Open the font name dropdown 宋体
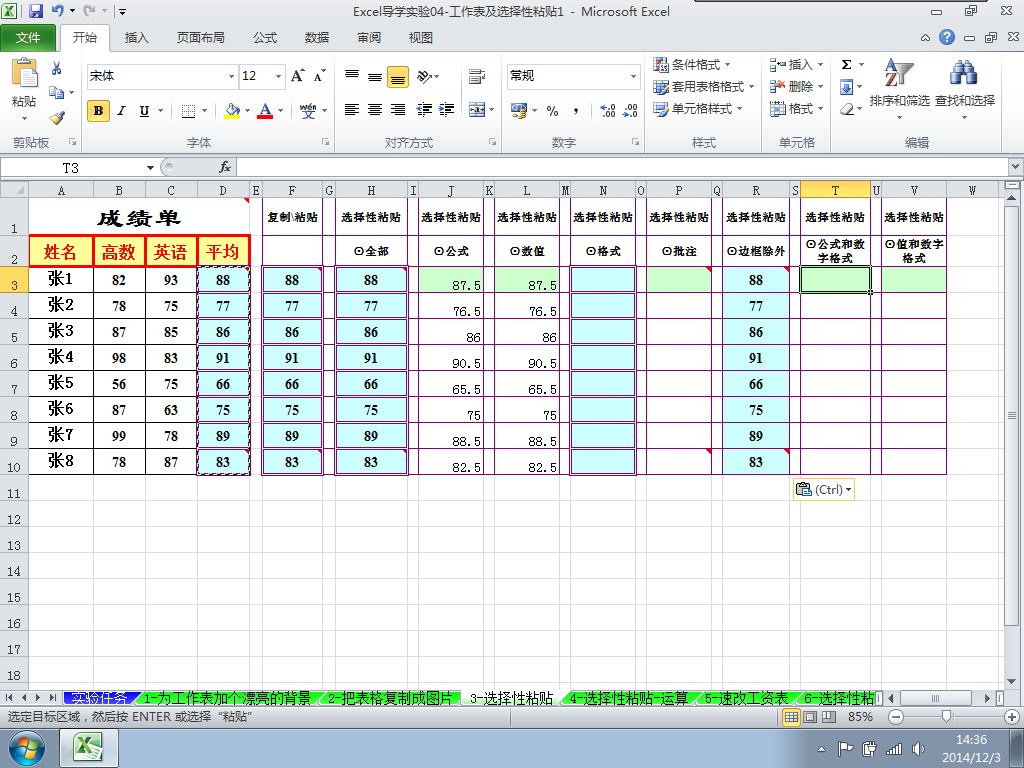 231,76
